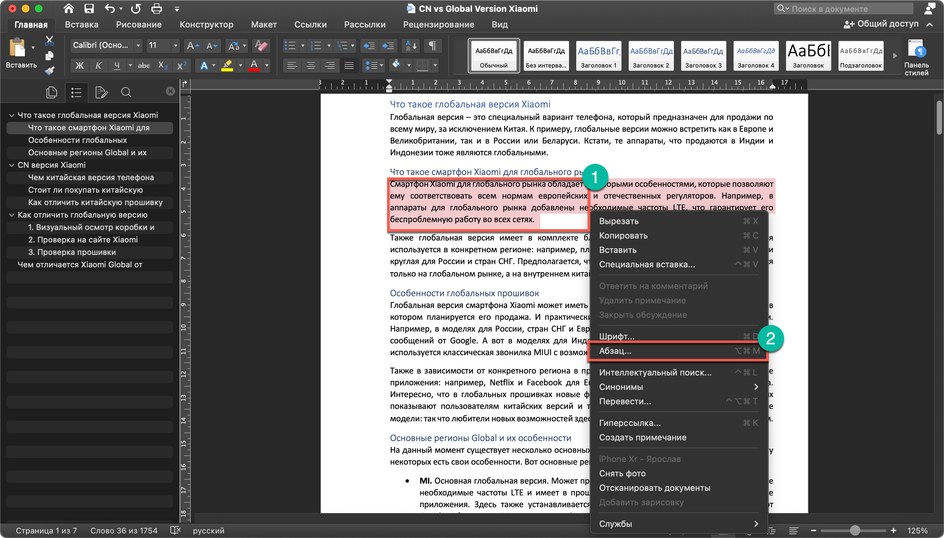Open the document map list icon
The width and height of the screenshot is (944, 538).
(76, 92)
